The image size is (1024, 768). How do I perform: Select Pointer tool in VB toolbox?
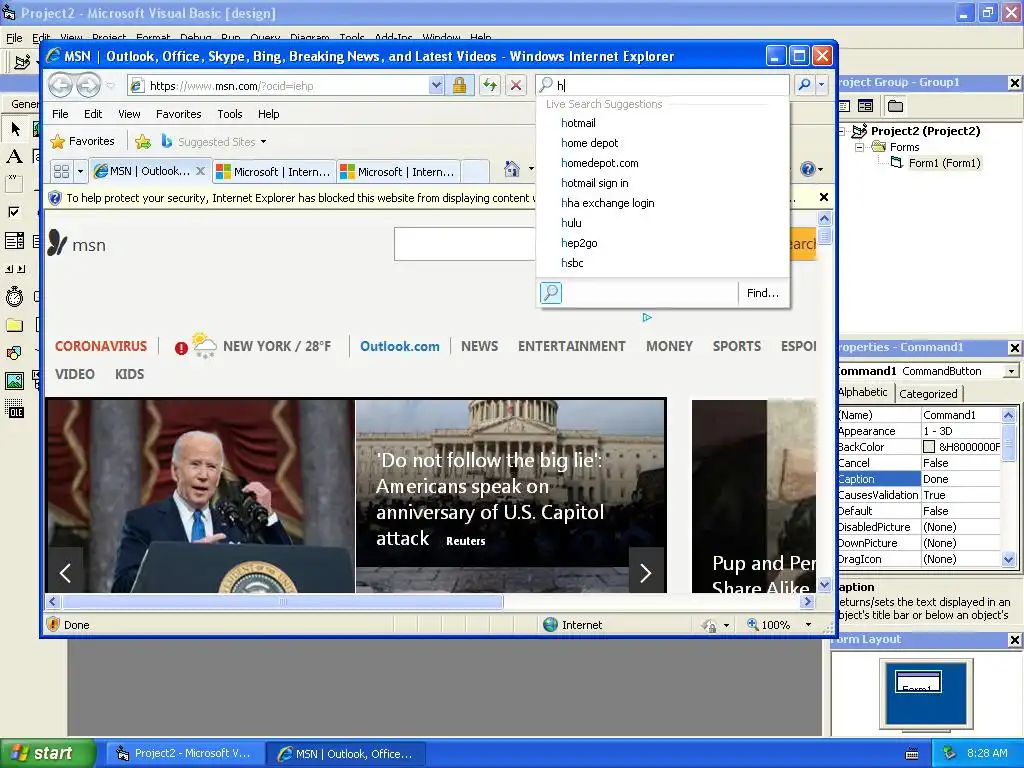point(14,129)
